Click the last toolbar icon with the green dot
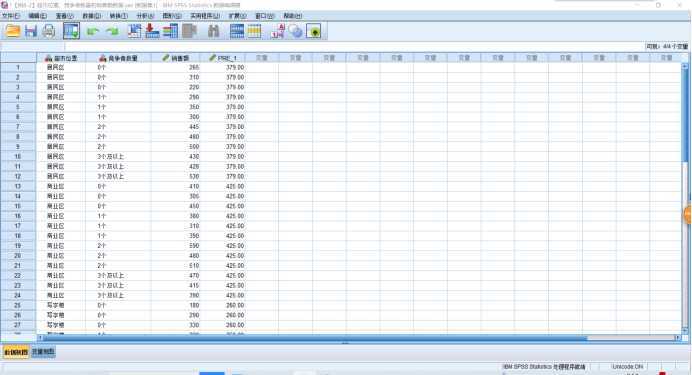692x375 pixels. coord(313,31)
